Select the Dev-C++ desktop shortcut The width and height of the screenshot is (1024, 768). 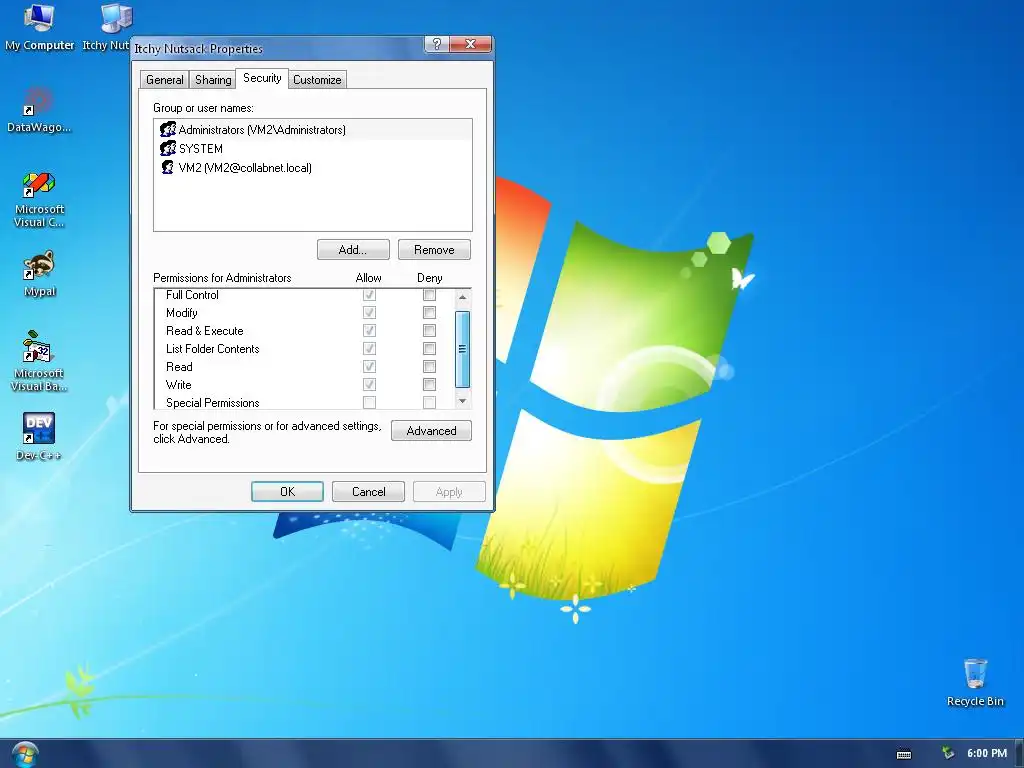pyautogui.click(x=39, y=436)
